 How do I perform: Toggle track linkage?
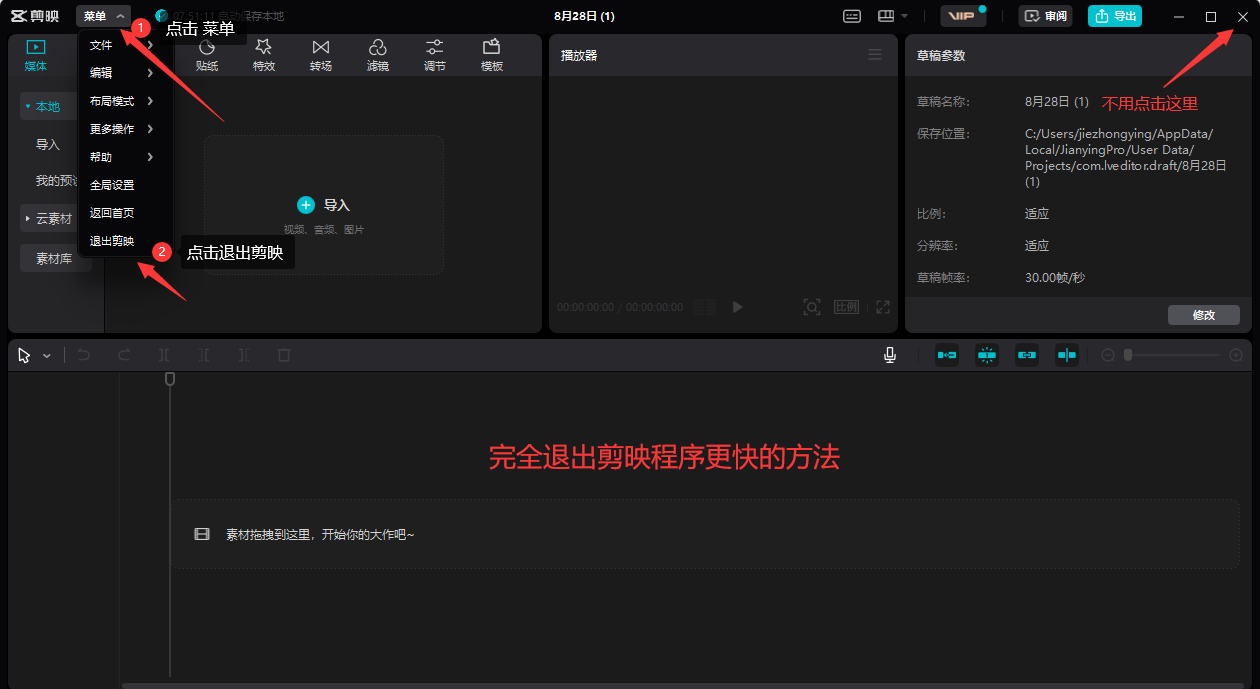[1027, 355]
